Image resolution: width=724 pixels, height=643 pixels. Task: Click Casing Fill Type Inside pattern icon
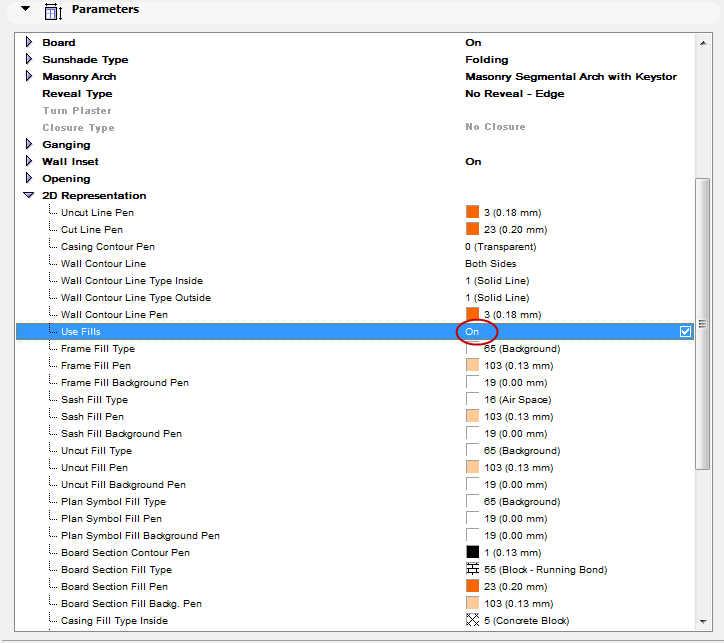click(x=473, y=621)
